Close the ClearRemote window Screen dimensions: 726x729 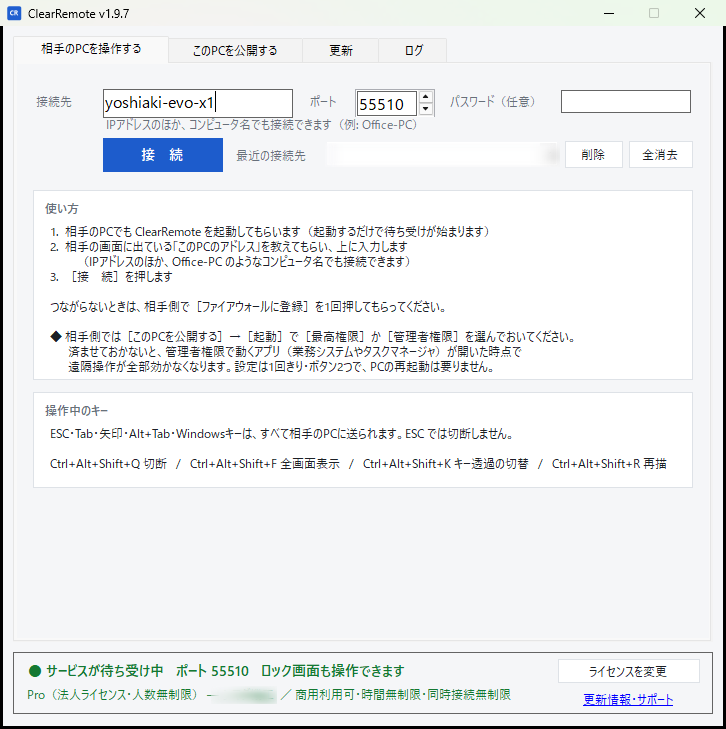pyautogui.click(x=700, y=13)
